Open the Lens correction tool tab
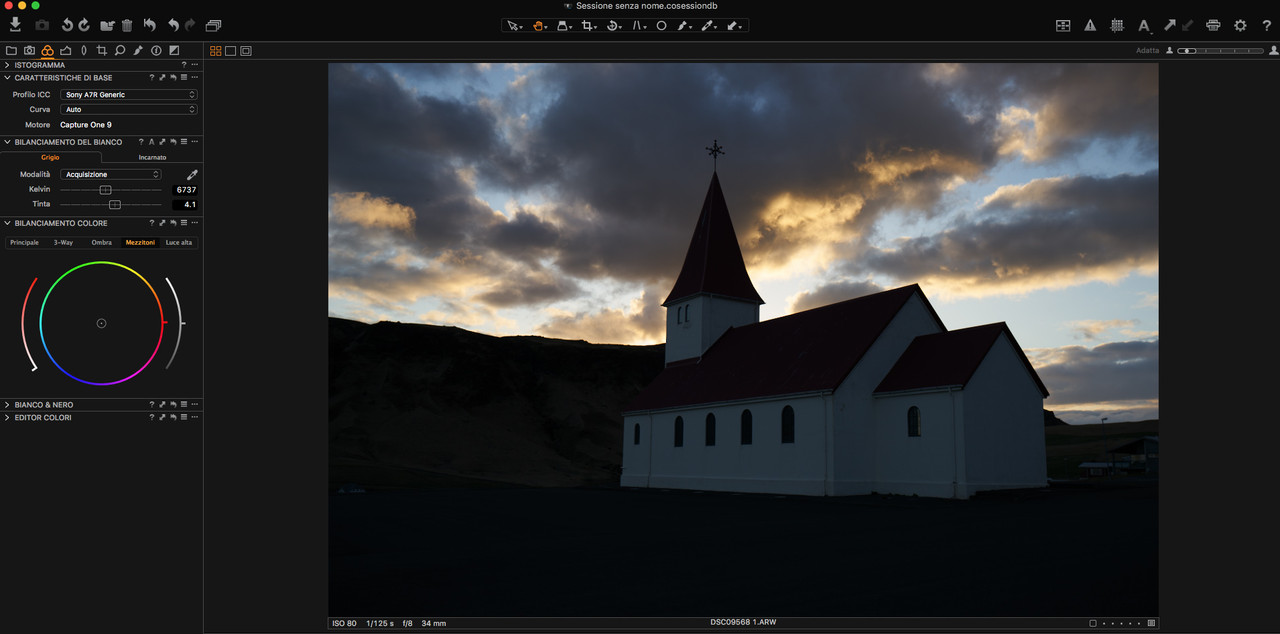 pyautogui.click(x=84, y=50)
